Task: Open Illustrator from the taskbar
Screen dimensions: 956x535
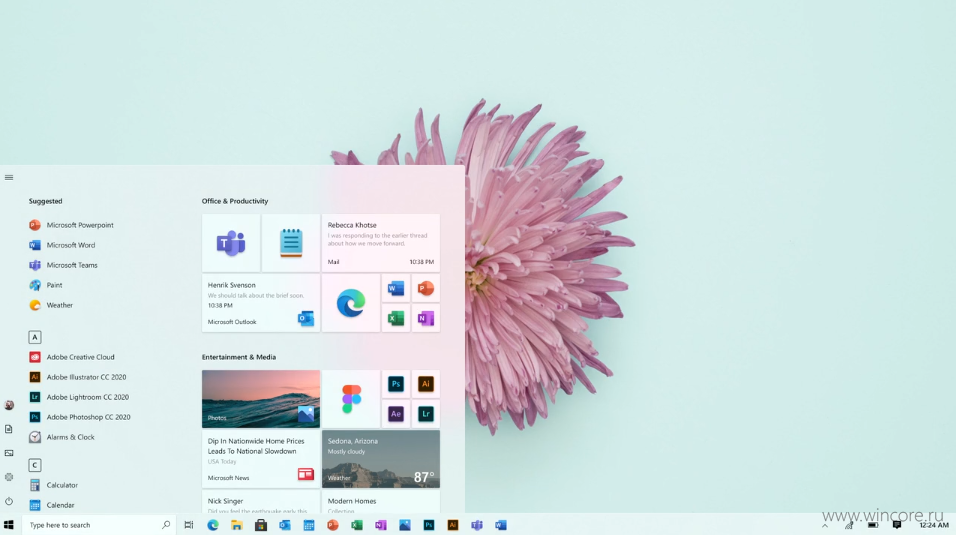Action: coord(452,525)
